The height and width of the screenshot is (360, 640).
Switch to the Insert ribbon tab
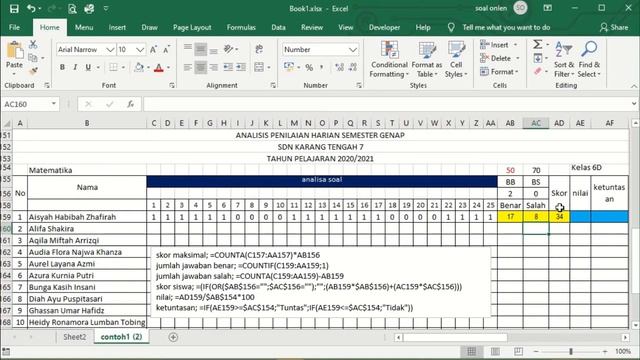click(x=117, y=27)
